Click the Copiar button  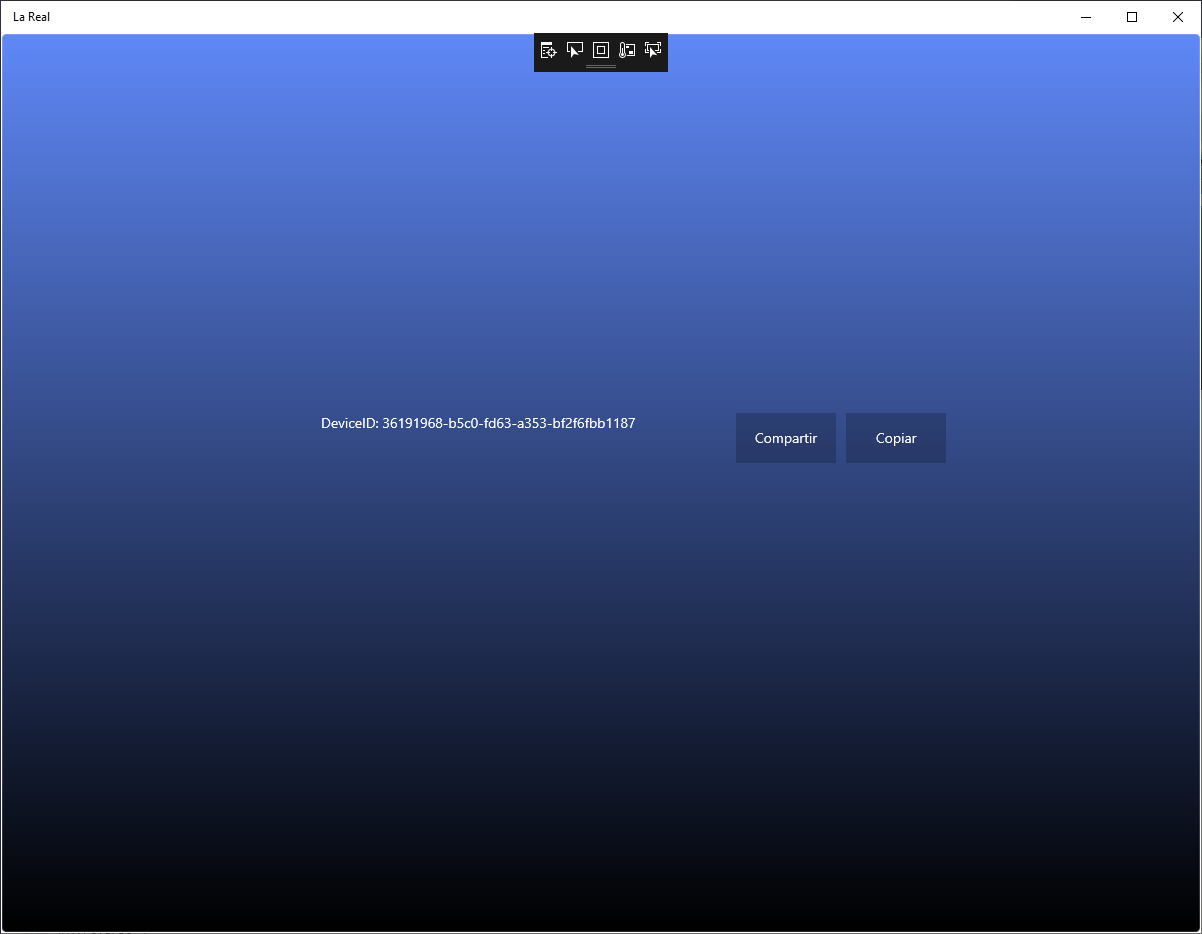896,438
